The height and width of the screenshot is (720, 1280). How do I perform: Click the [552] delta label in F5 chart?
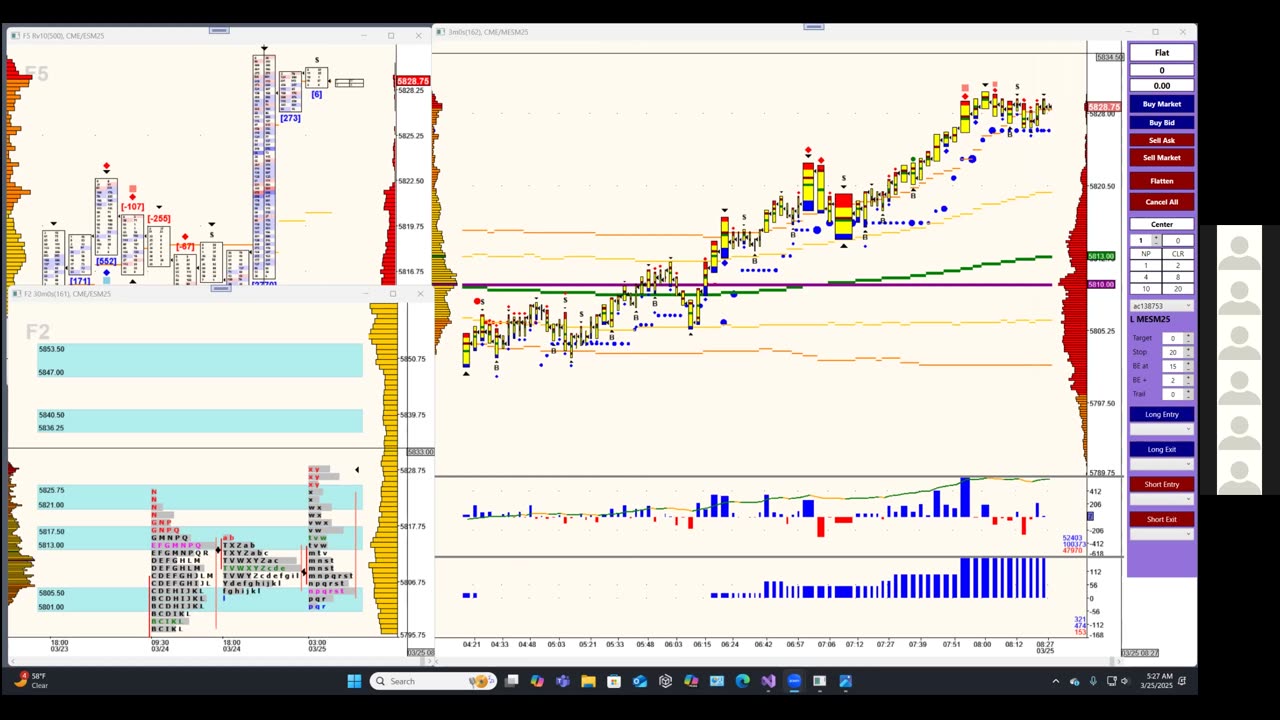[x=106, y=261]
